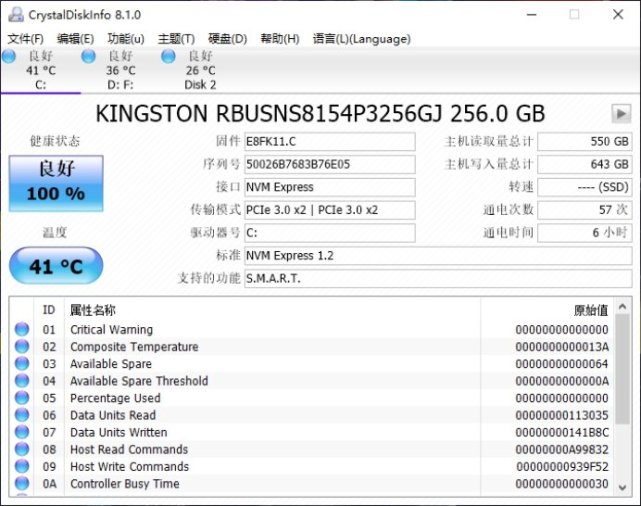Select the Critical Warning attribute row

pyautogui.click(x=312, y=329)
